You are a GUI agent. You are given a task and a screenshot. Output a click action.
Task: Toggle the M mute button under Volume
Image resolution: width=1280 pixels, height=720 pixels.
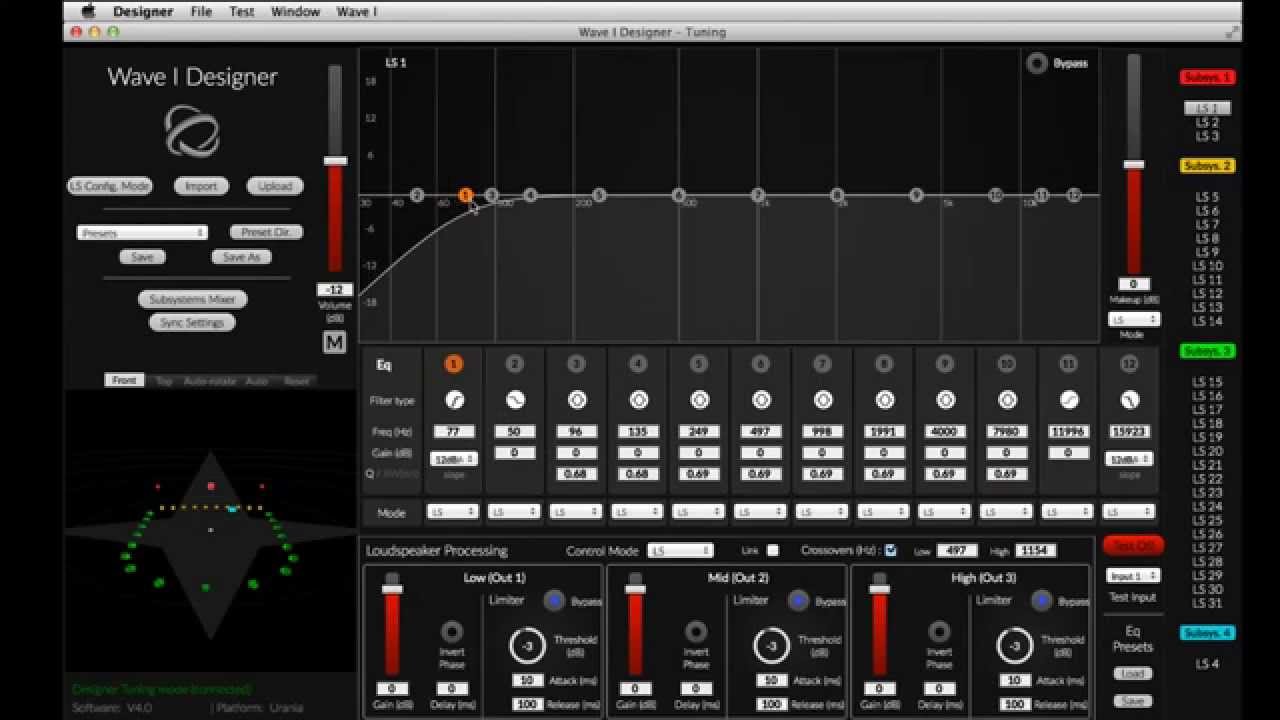point(334,342)
